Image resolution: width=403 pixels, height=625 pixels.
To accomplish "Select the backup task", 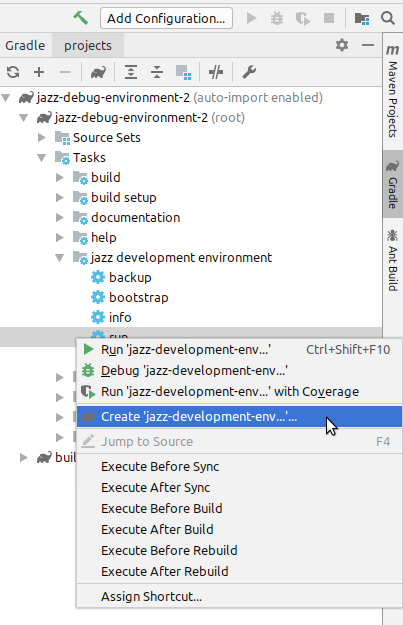I will 130,277.
